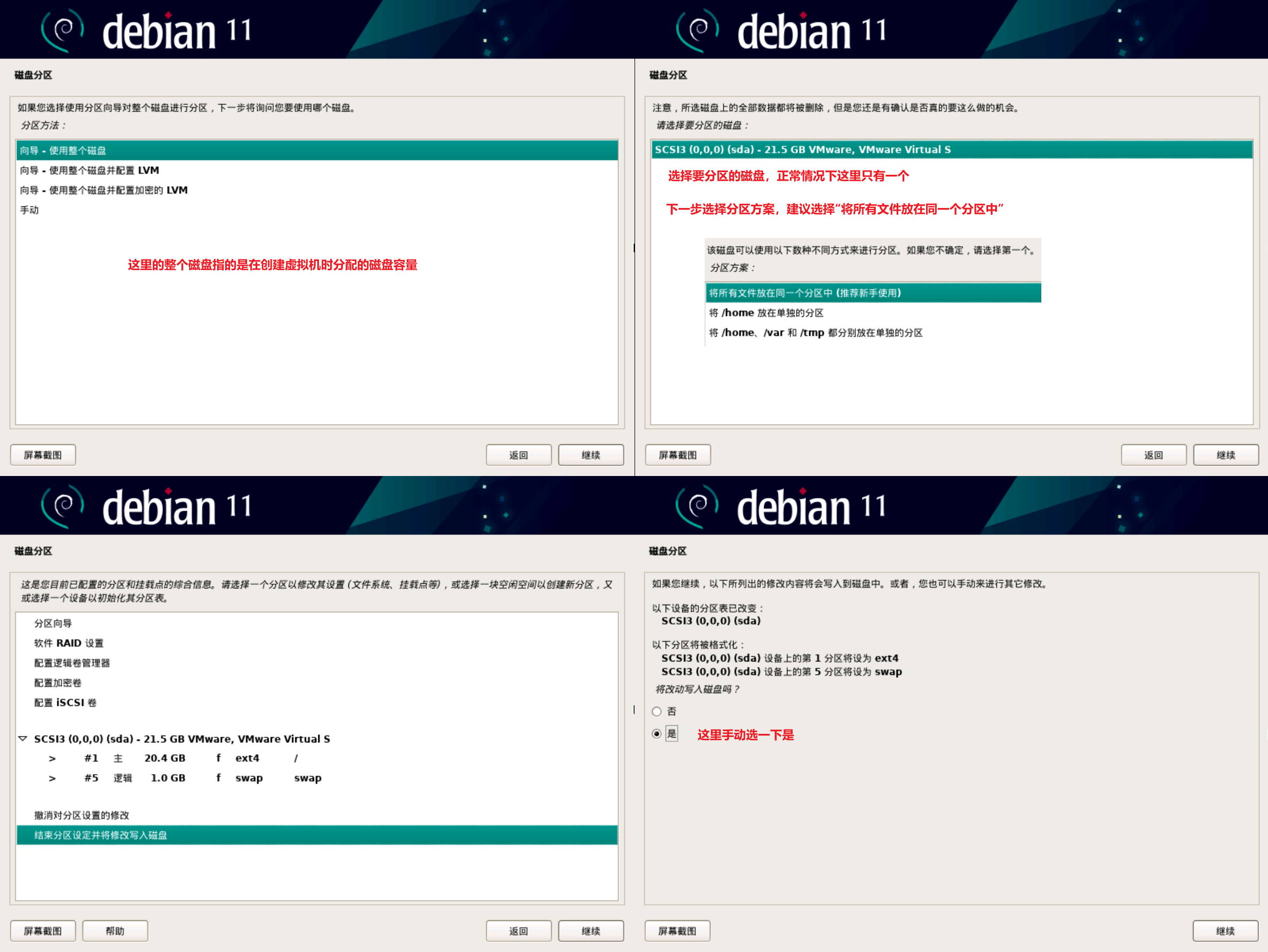Click 继续 in top-right installer window

(1226, 455)
